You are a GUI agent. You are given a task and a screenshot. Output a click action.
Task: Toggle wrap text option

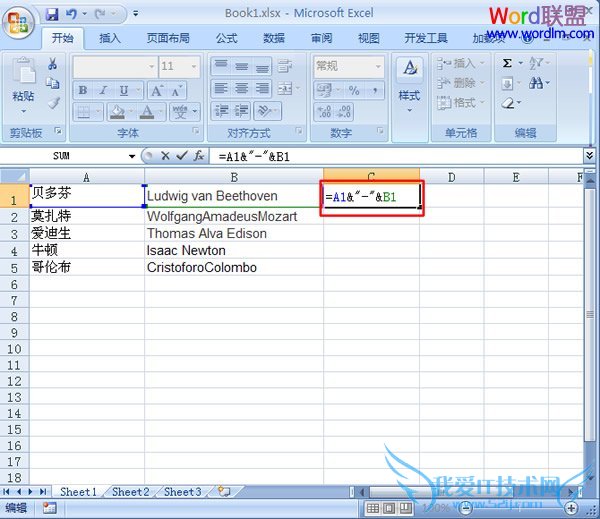[285, 66]
